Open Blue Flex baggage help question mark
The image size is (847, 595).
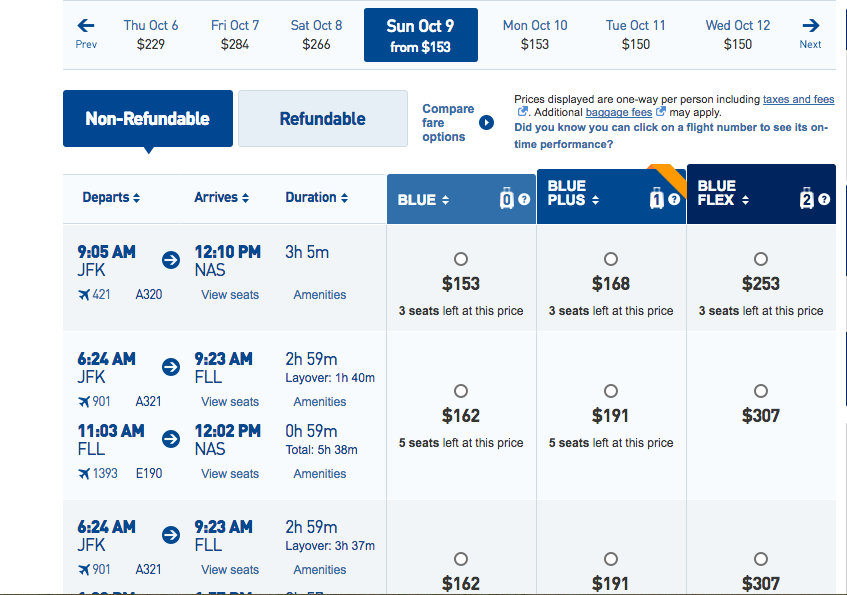click(824, 199)
